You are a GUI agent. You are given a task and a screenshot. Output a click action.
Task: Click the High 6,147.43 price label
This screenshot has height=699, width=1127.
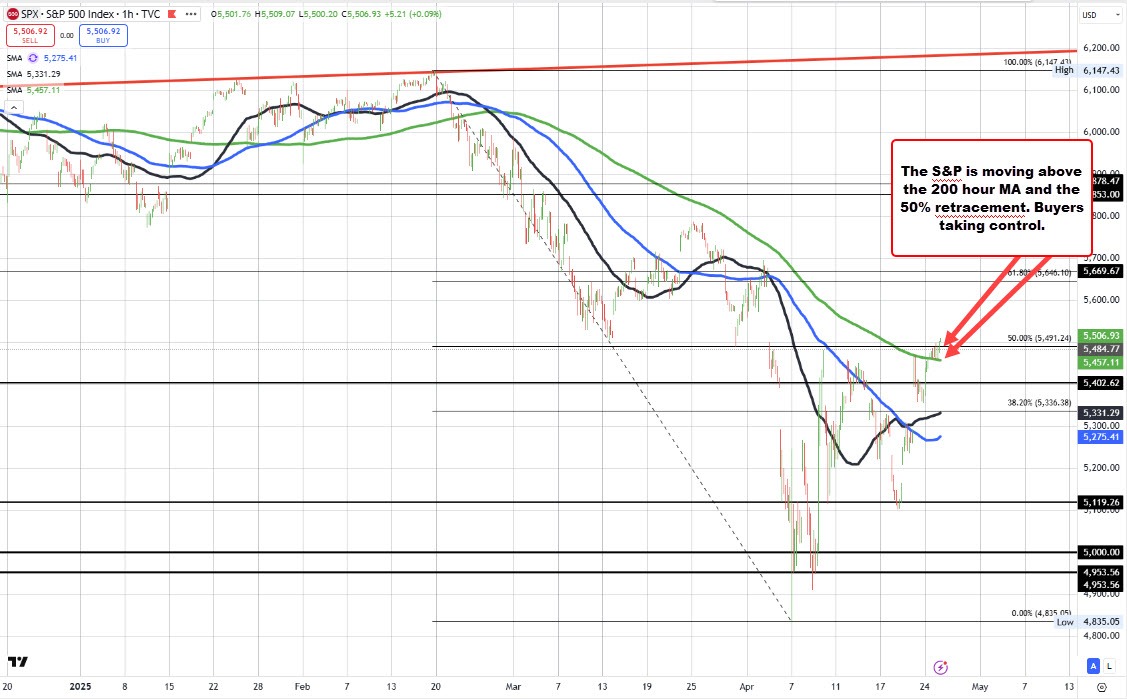1097,71
